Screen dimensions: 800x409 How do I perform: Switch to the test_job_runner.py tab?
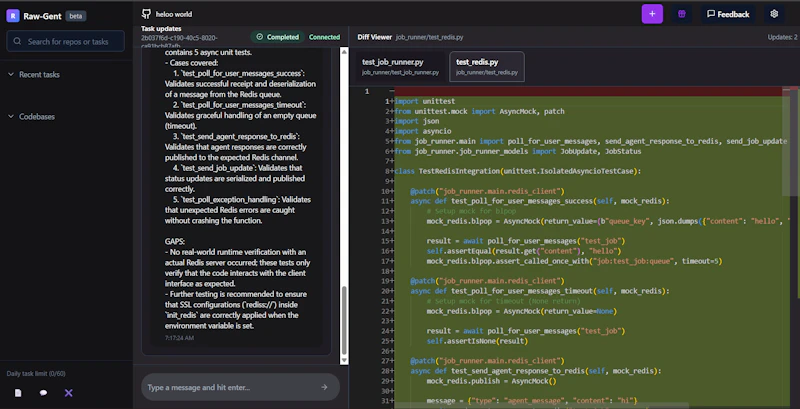[400, 66]
